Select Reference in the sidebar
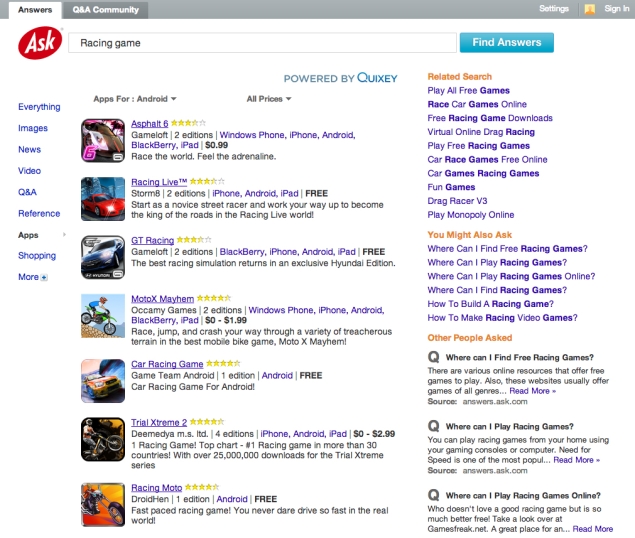Viewport: 635px width, 538px height. point(39,213)
